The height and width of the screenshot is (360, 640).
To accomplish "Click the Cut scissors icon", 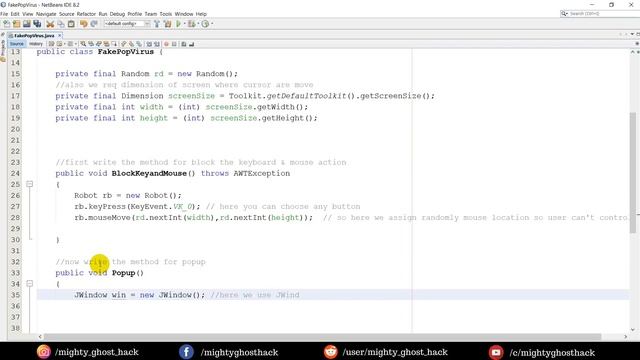I will point(50,24).
